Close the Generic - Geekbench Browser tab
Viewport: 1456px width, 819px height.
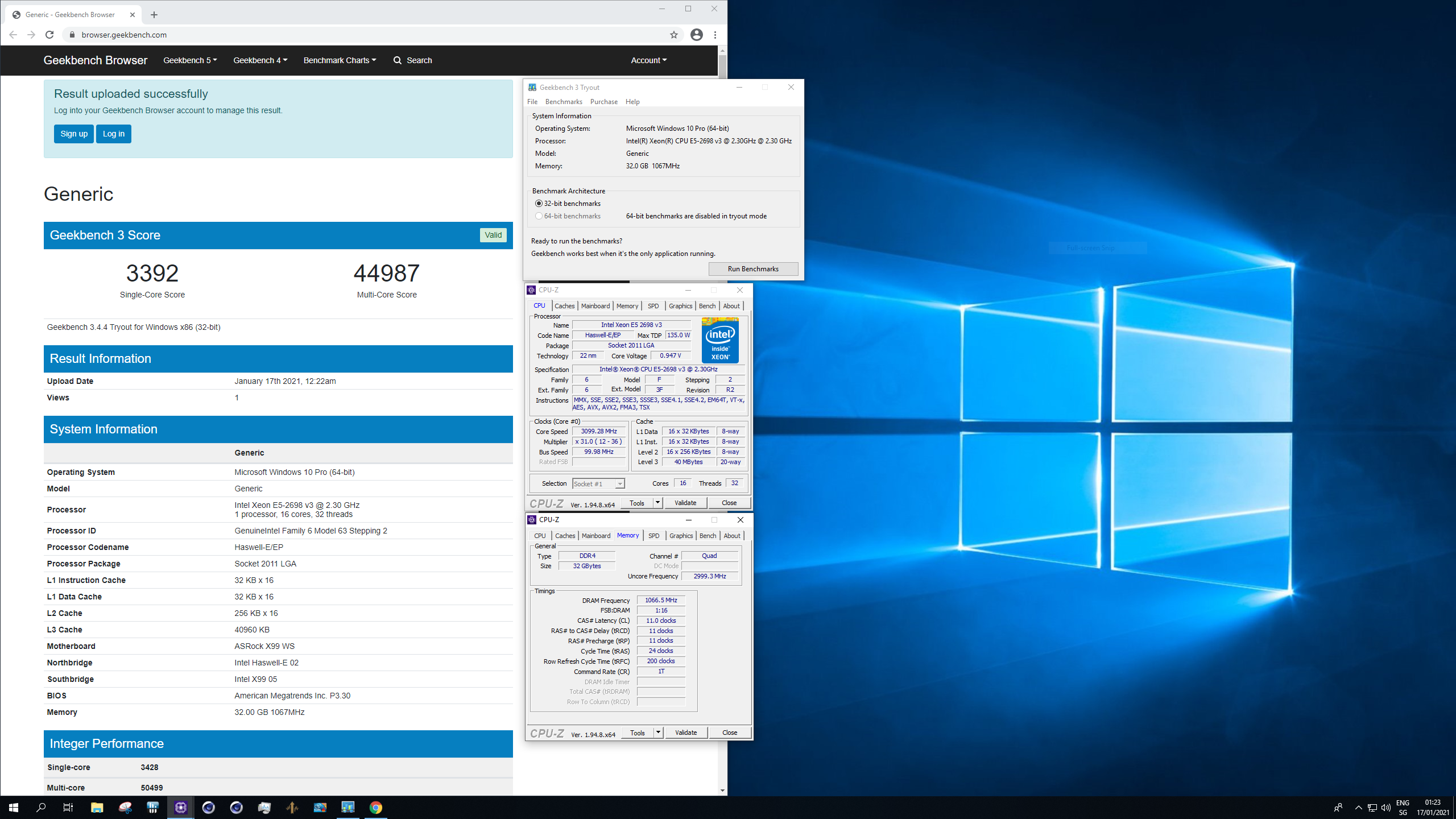133,15
